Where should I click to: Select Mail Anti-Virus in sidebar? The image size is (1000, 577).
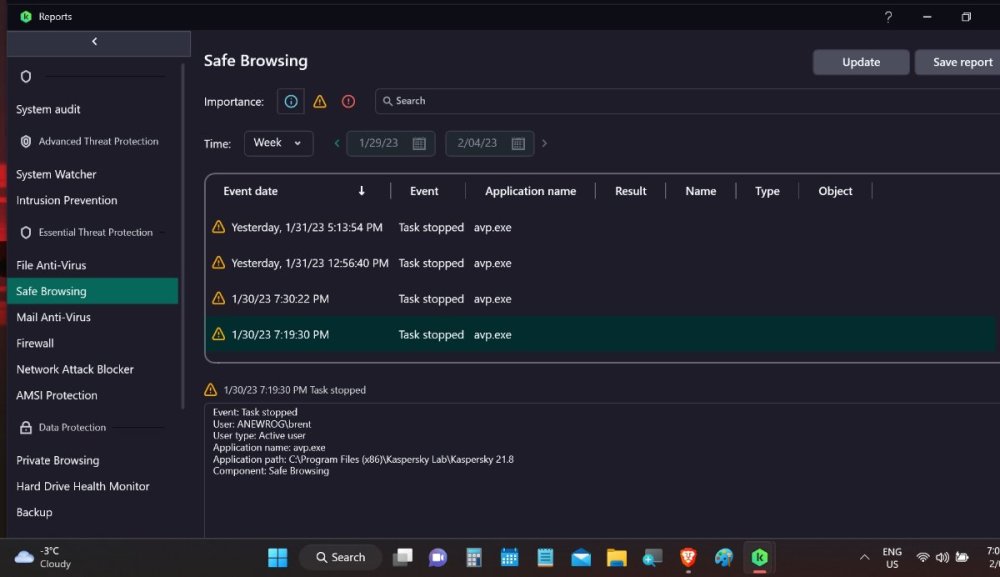[x=53, y=317]
